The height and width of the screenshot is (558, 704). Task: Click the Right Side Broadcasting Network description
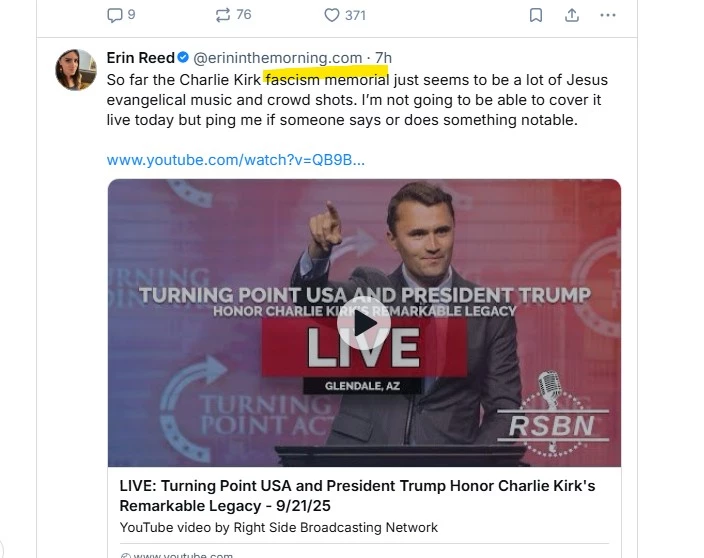(279, 527)
